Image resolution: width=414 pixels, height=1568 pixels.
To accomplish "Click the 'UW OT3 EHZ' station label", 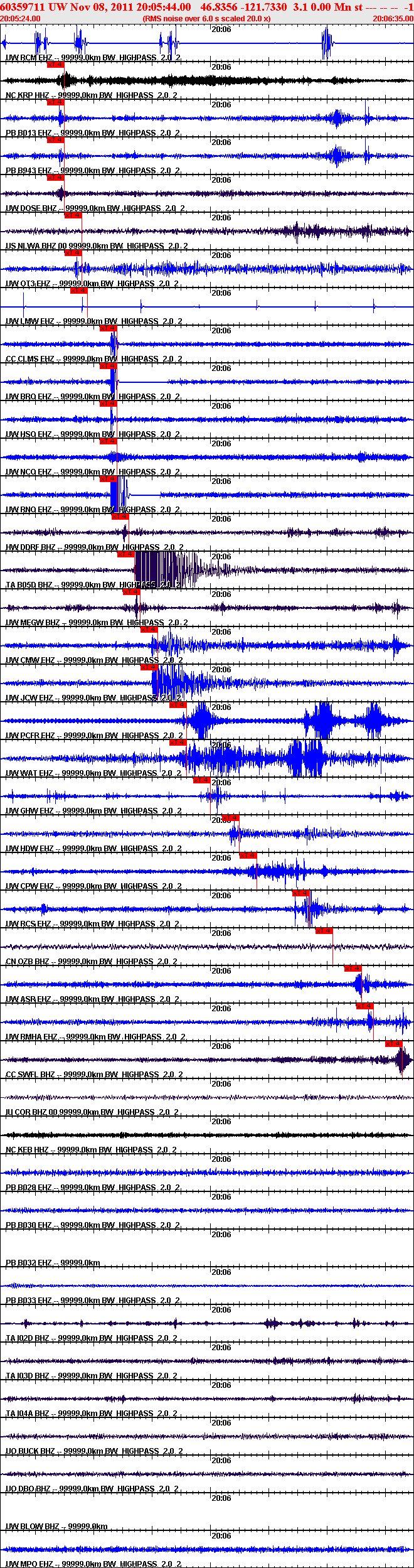I will click(x=28, y=284).
